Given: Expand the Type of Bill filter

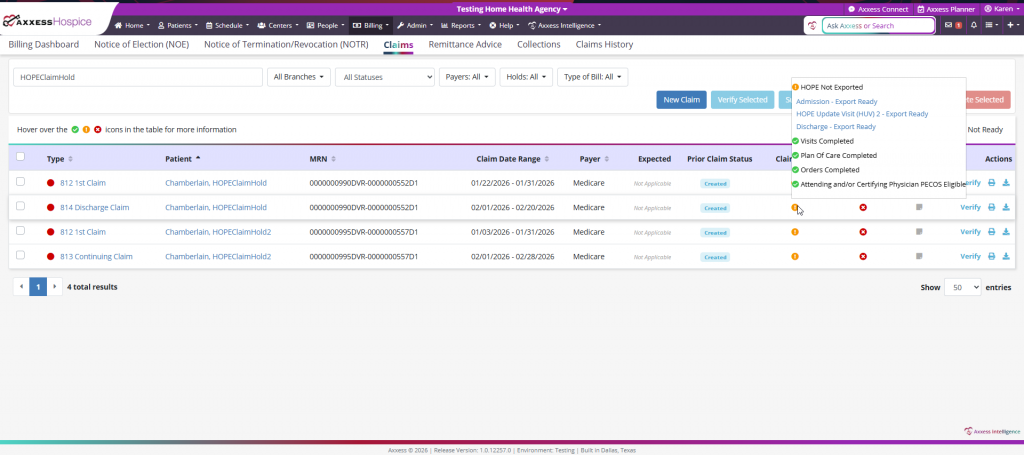Looking at the screenshot, I should click(592, 77).
